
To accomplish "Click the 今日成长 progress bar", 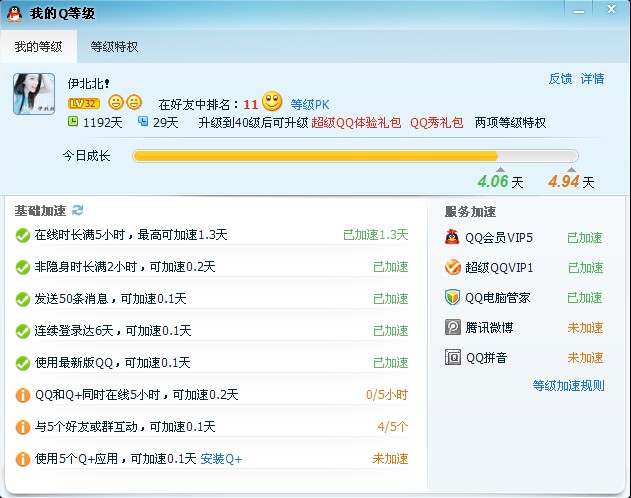I will tap(355, 156).
